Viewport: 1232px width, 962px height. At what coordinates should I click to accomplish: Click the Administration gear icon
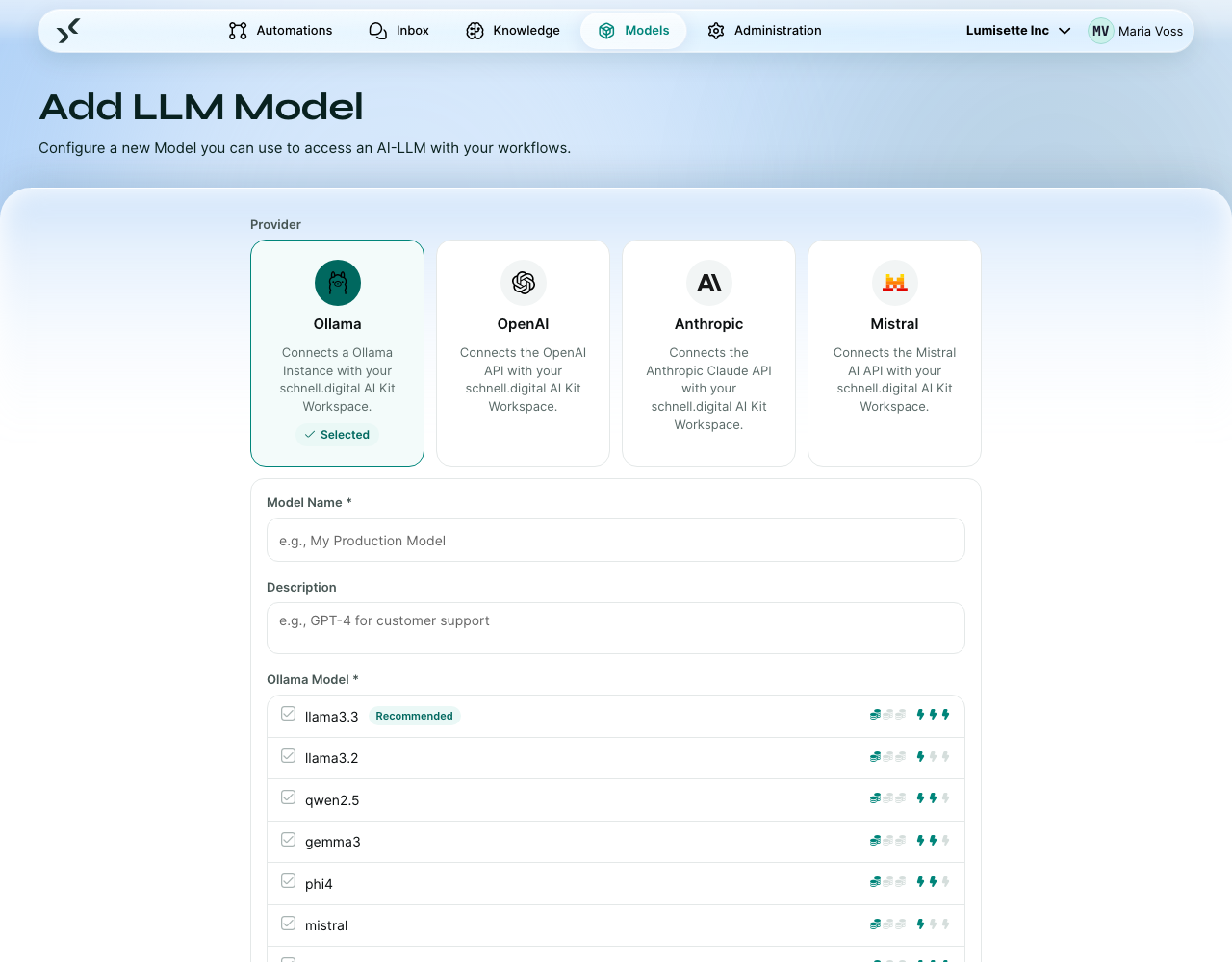coord(716,31)
